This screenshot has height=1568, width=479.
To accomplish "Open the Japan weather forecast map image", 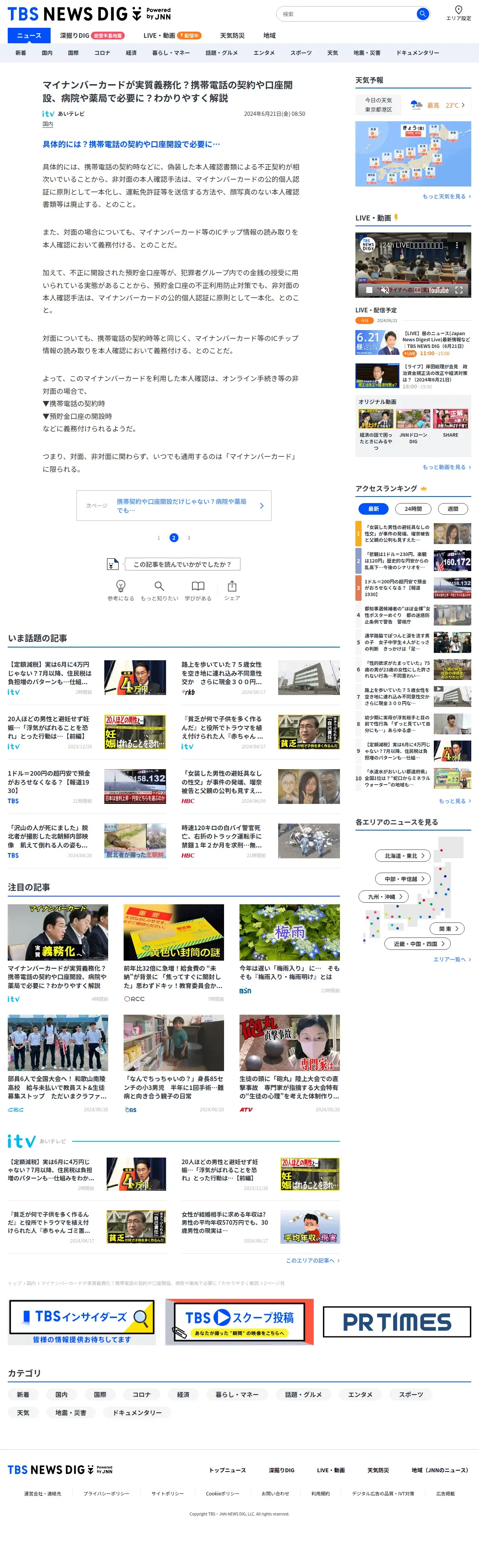I will tap(413, 153).
